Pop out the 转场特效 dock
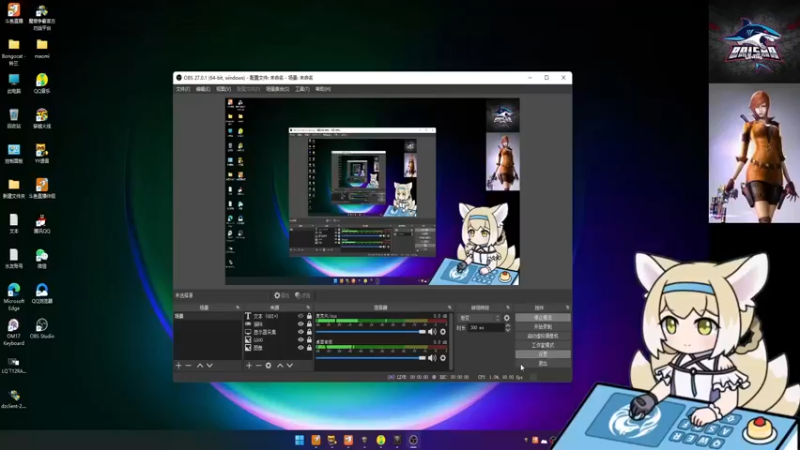The width and height of the screenshot is (800, 450). point(508,308)
